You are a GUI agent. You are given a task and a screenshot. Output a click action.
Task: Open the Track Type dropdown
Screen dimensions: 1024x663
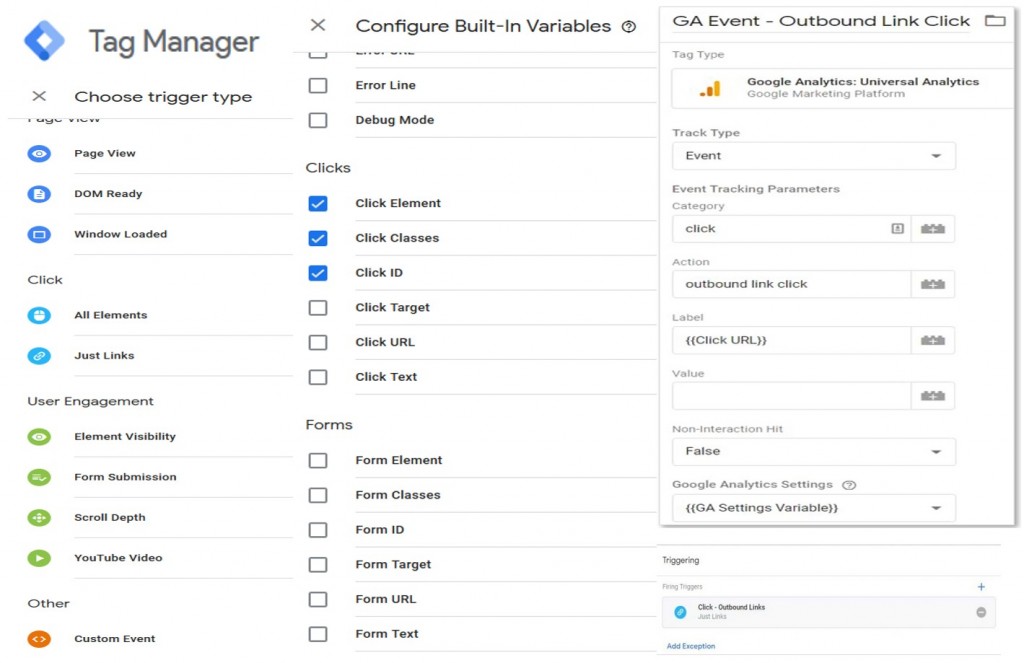(814, 155)
